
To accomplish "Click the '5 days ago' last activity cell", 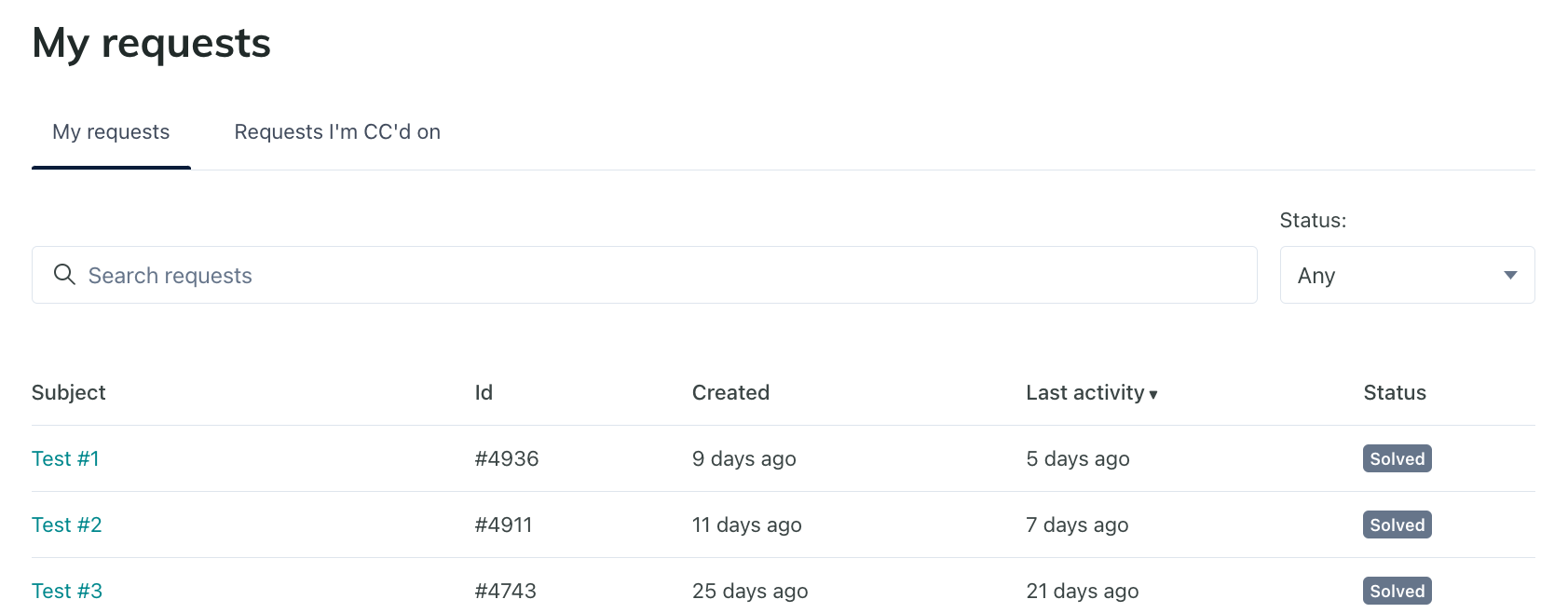I will [1078, 458].
